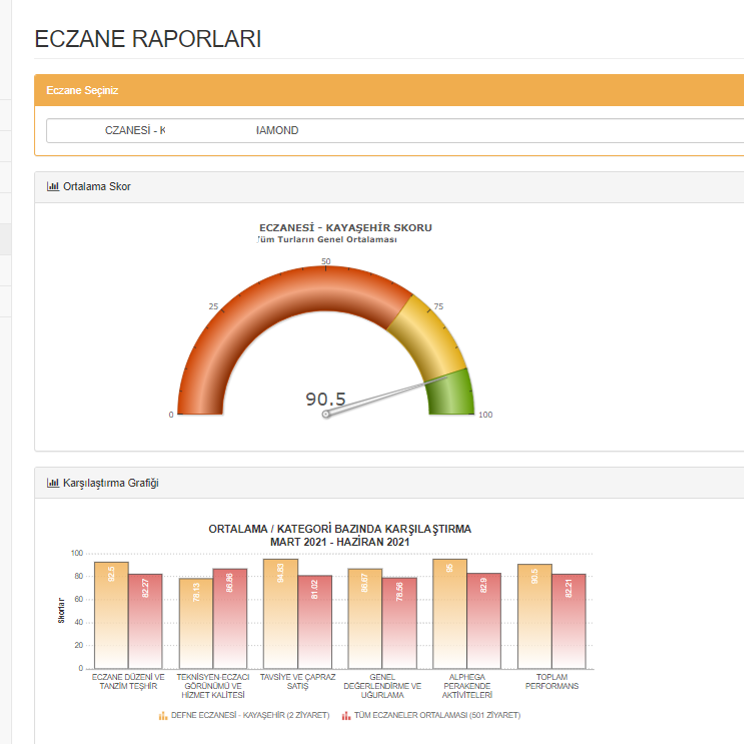Click the ECZANE RAPORLARI page title
Image resolution: width=744 pixels, height=744 pixels.
click(147, 39)
